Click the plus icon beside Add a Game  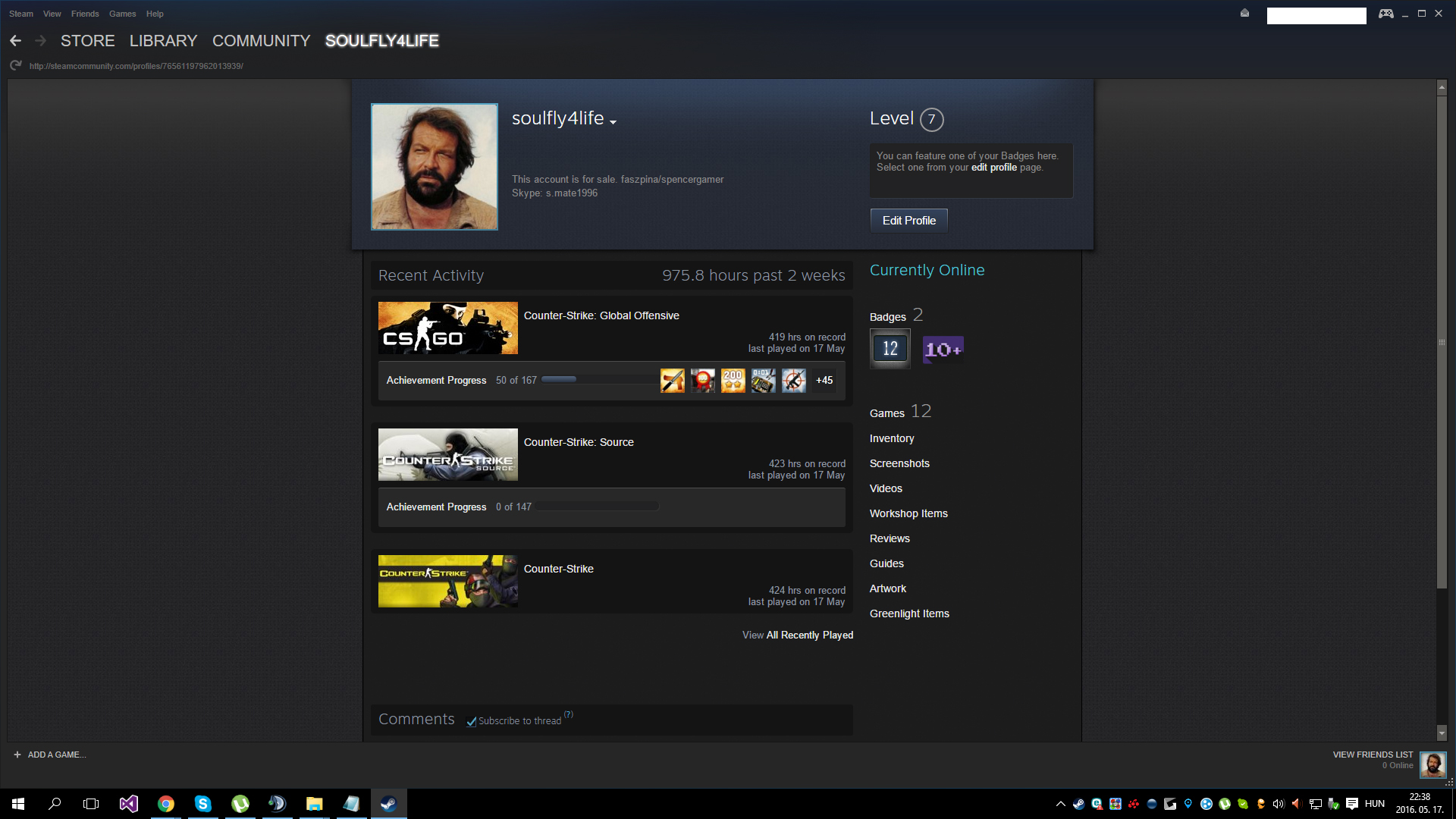[17, 755]
